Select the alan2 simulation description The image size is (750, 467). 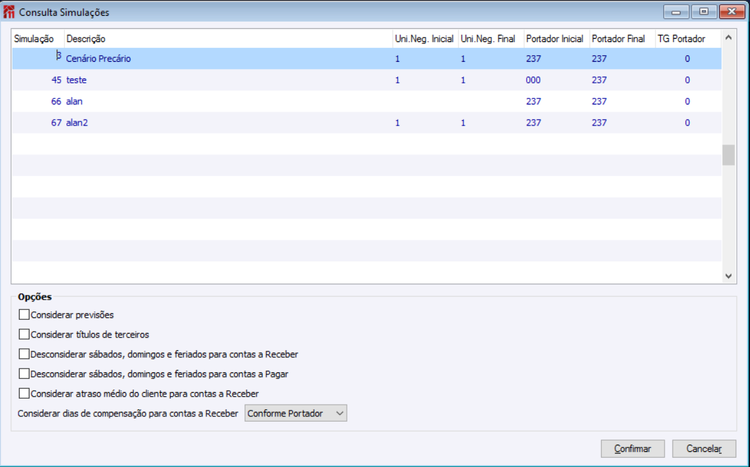pyautogui.click(x=77, y=122)
